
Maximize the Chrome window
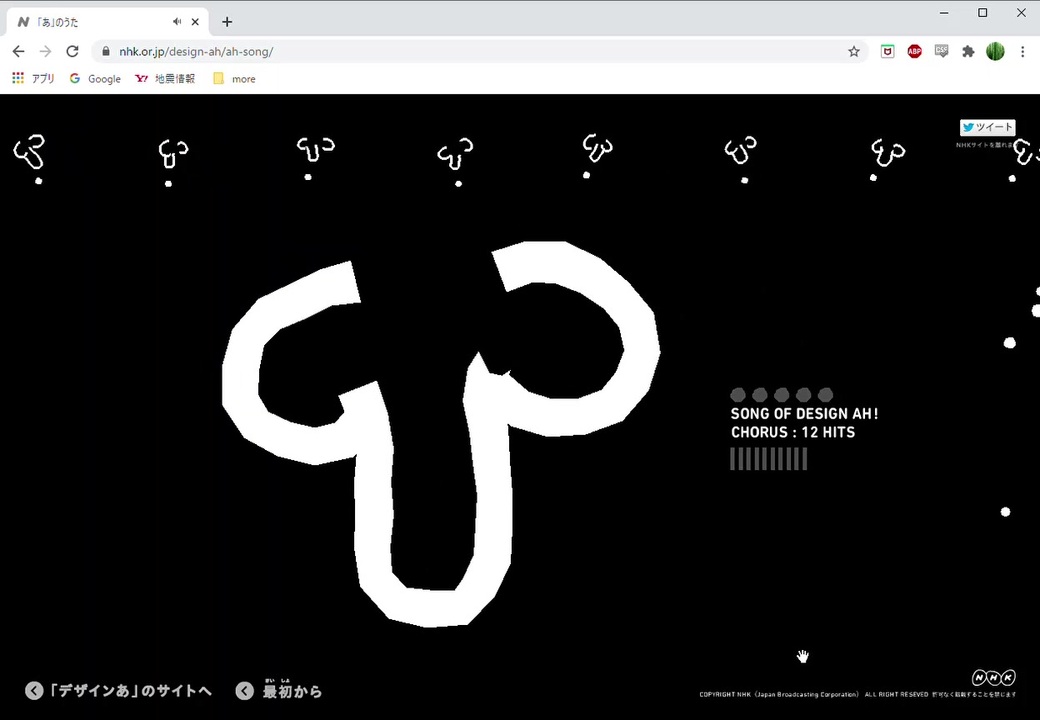point(983,13)
